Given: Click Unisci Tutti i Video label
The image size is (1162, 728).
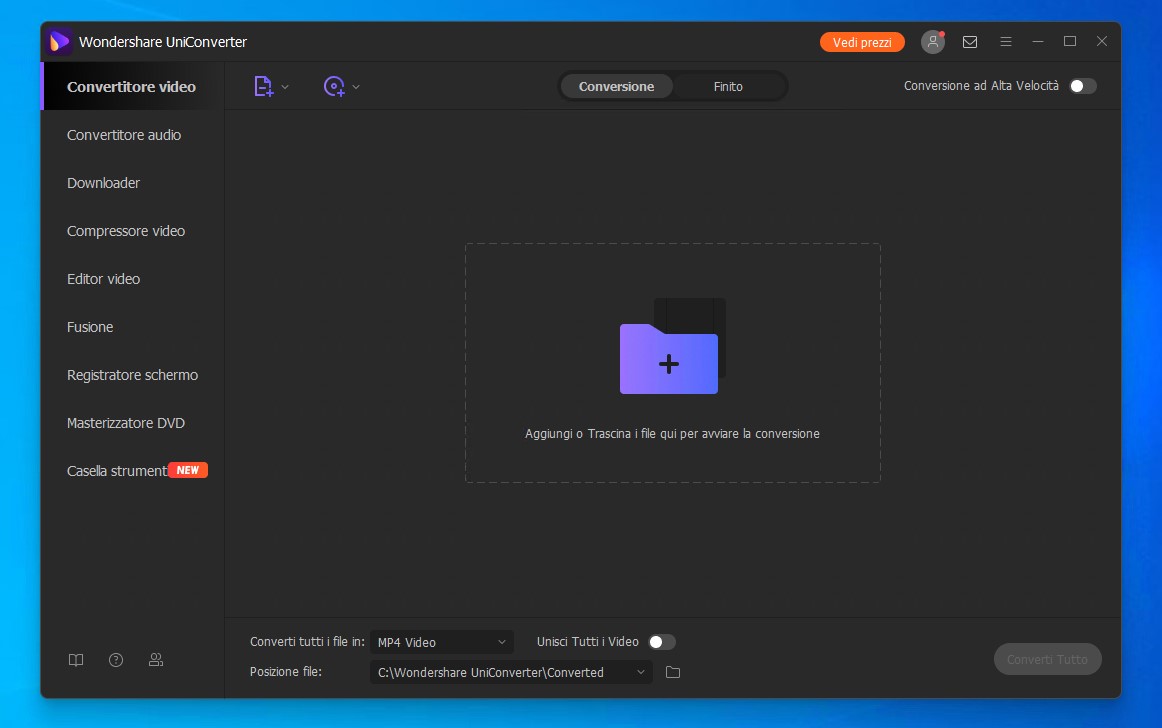Looking at the screenshot, I should tap(587, 642).
